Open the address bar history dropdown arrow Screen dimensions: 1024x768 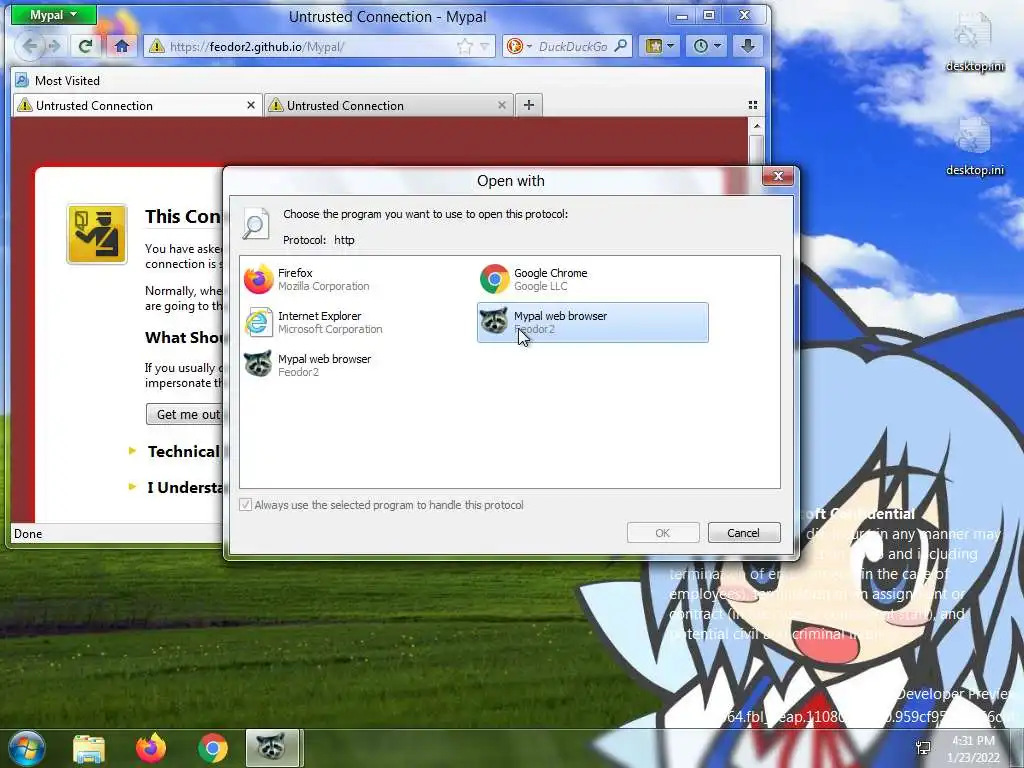point(485,46)
